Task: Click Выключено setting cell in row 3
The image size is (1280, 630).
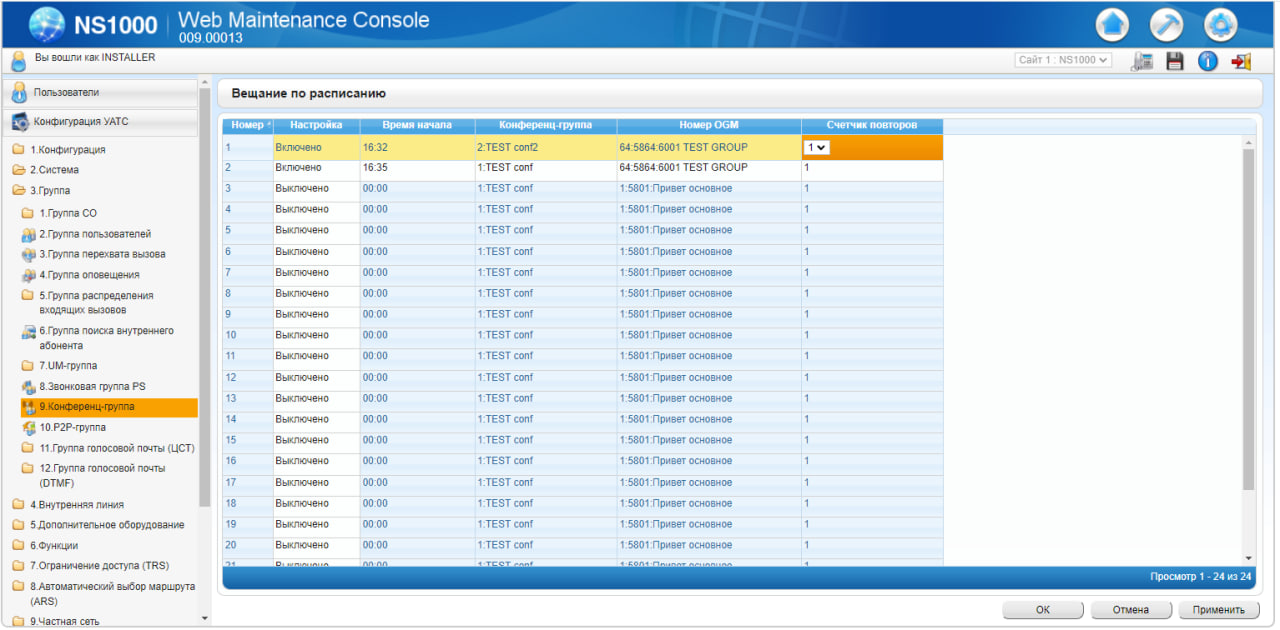Action: click(316, 189)
